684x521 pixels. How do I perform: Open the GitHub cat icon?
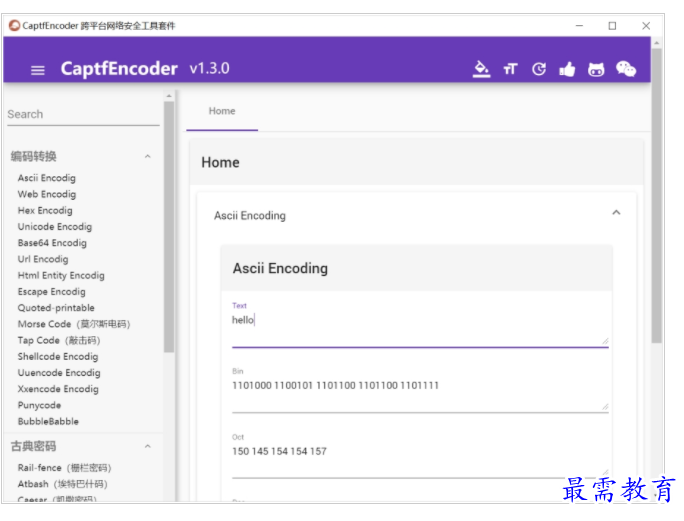coord(596,69)
